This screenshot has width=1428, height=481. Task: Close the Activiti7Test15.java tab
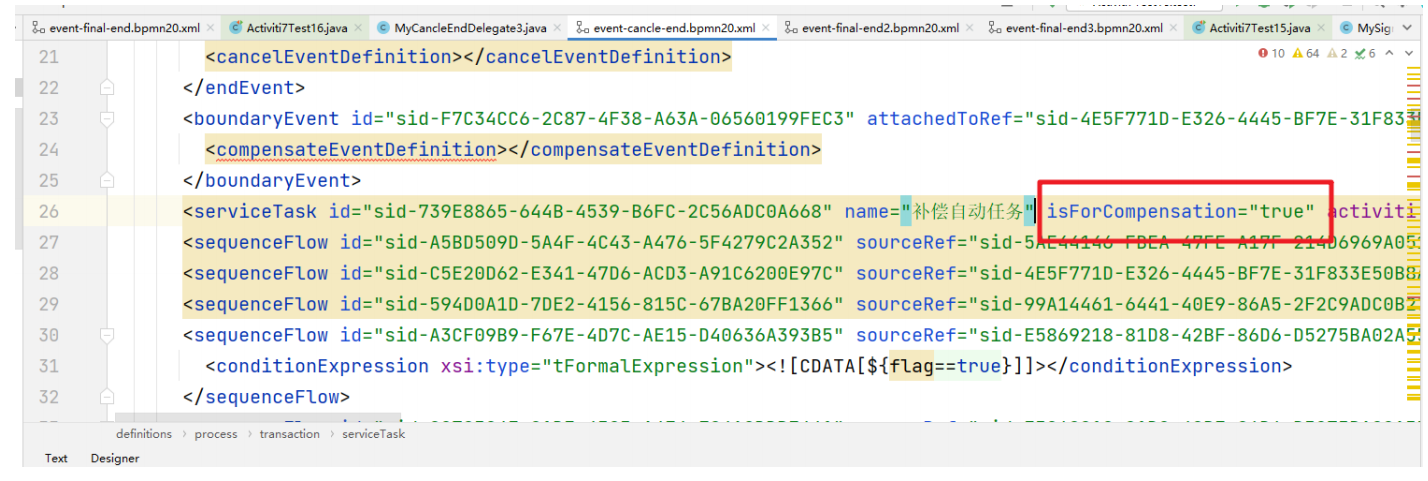(1320, 29)
